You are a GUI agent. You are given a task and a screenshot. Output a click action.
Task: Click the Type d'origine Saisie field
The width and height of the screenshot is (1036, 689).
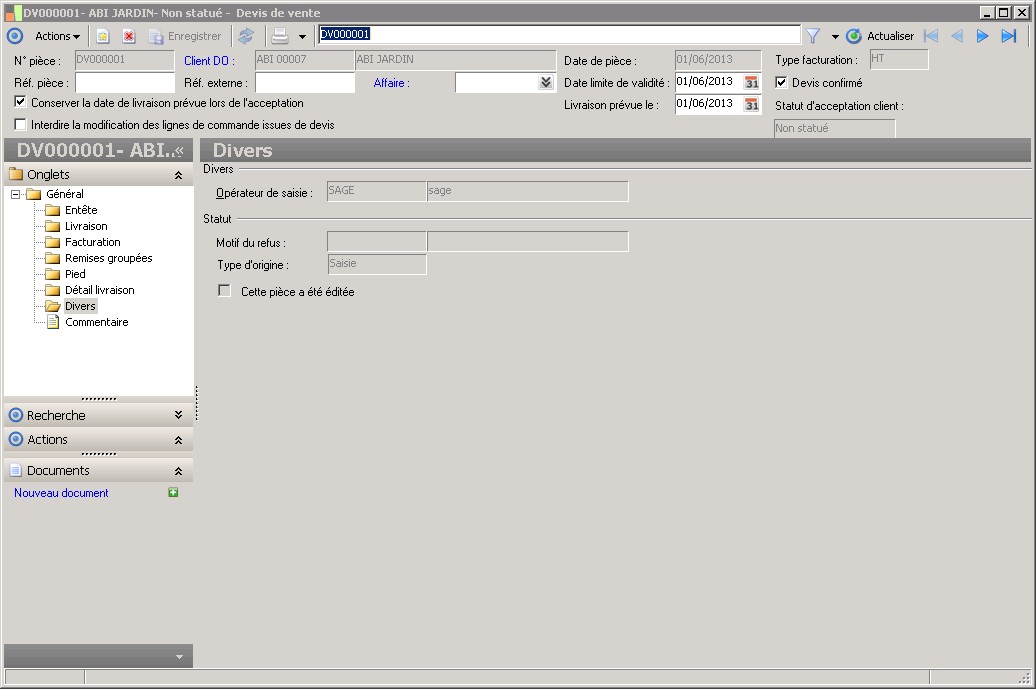[x=377, y=264]
